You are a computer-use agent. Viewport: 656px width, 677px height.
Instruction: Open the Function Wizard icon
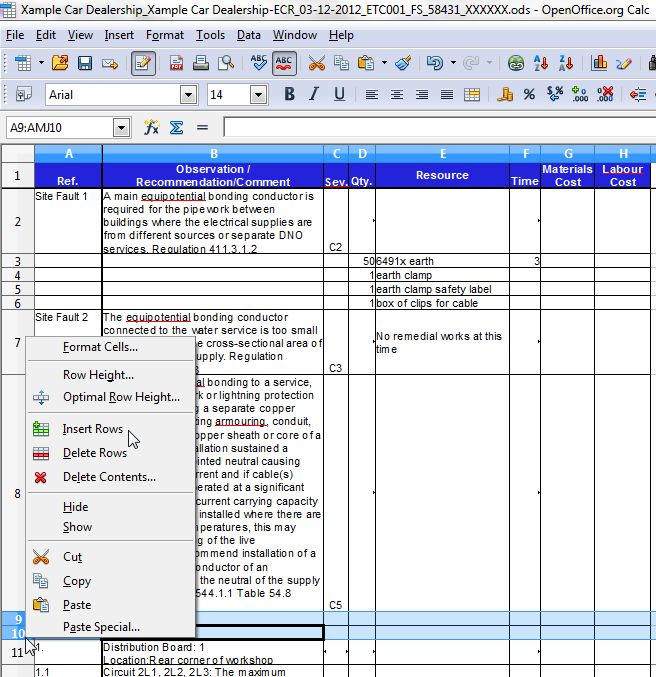151,128
